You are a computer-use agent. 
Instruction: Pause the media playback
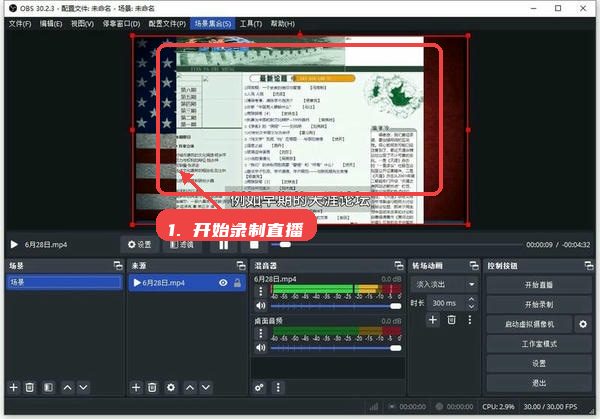pos(224,245)
